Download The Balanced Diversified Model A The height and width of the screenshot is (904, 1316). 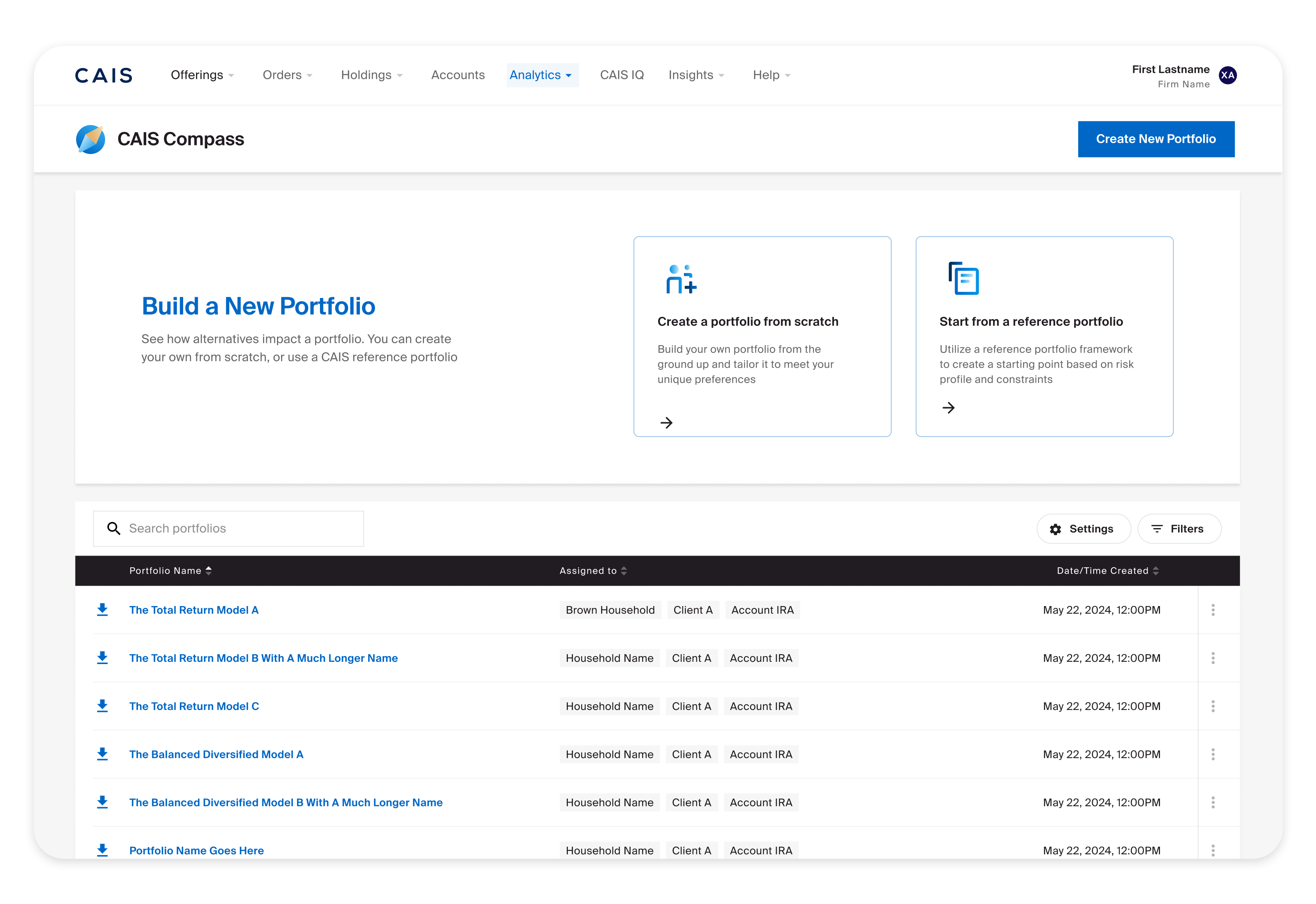[x=102, y=754]
